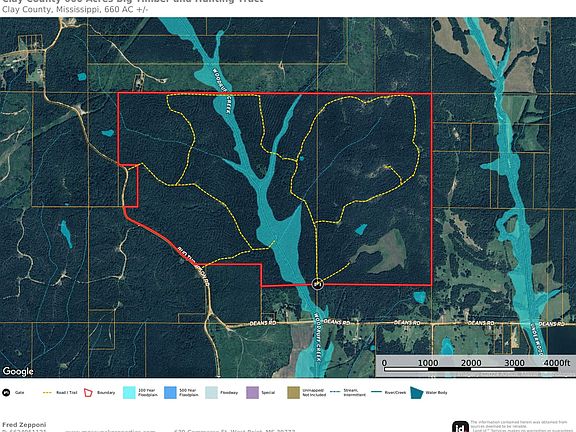This screenshot has width=576, height=432.
Task: Click the 100 Year Floodplain cyan swatch
Action: coord(129,392)
